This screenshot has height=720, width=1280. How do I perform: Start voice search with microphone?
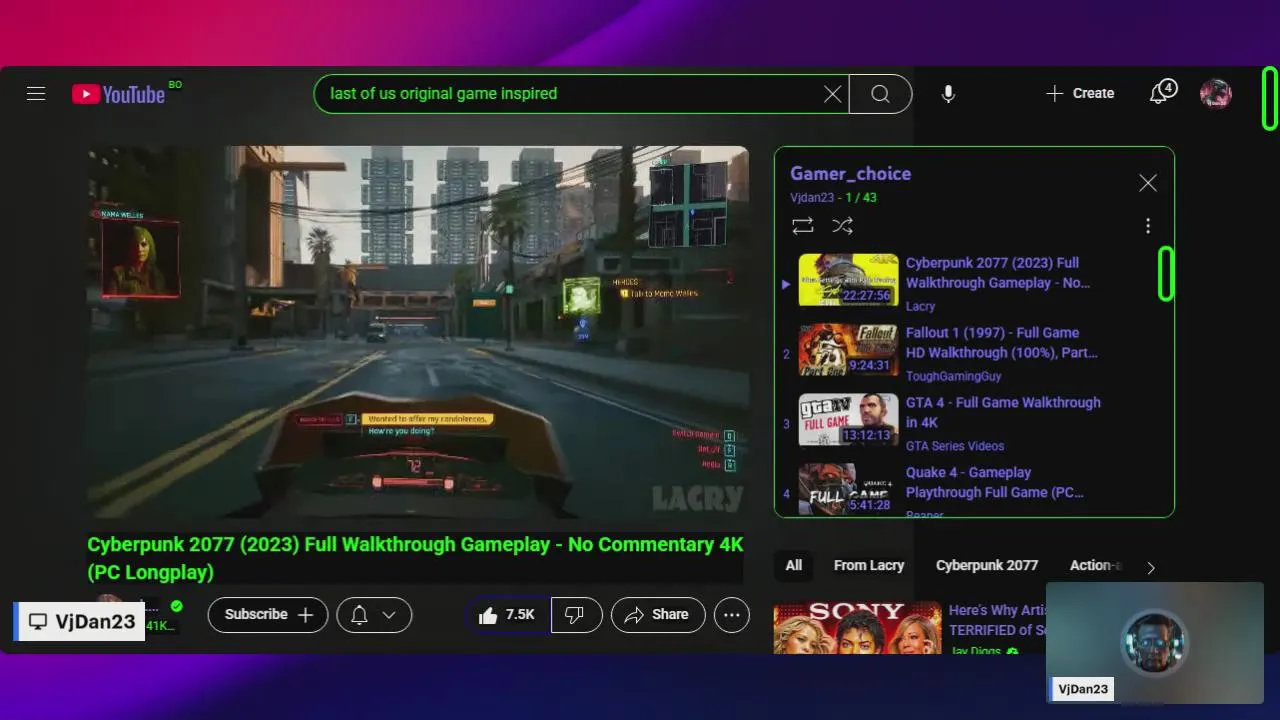[948, 93]
